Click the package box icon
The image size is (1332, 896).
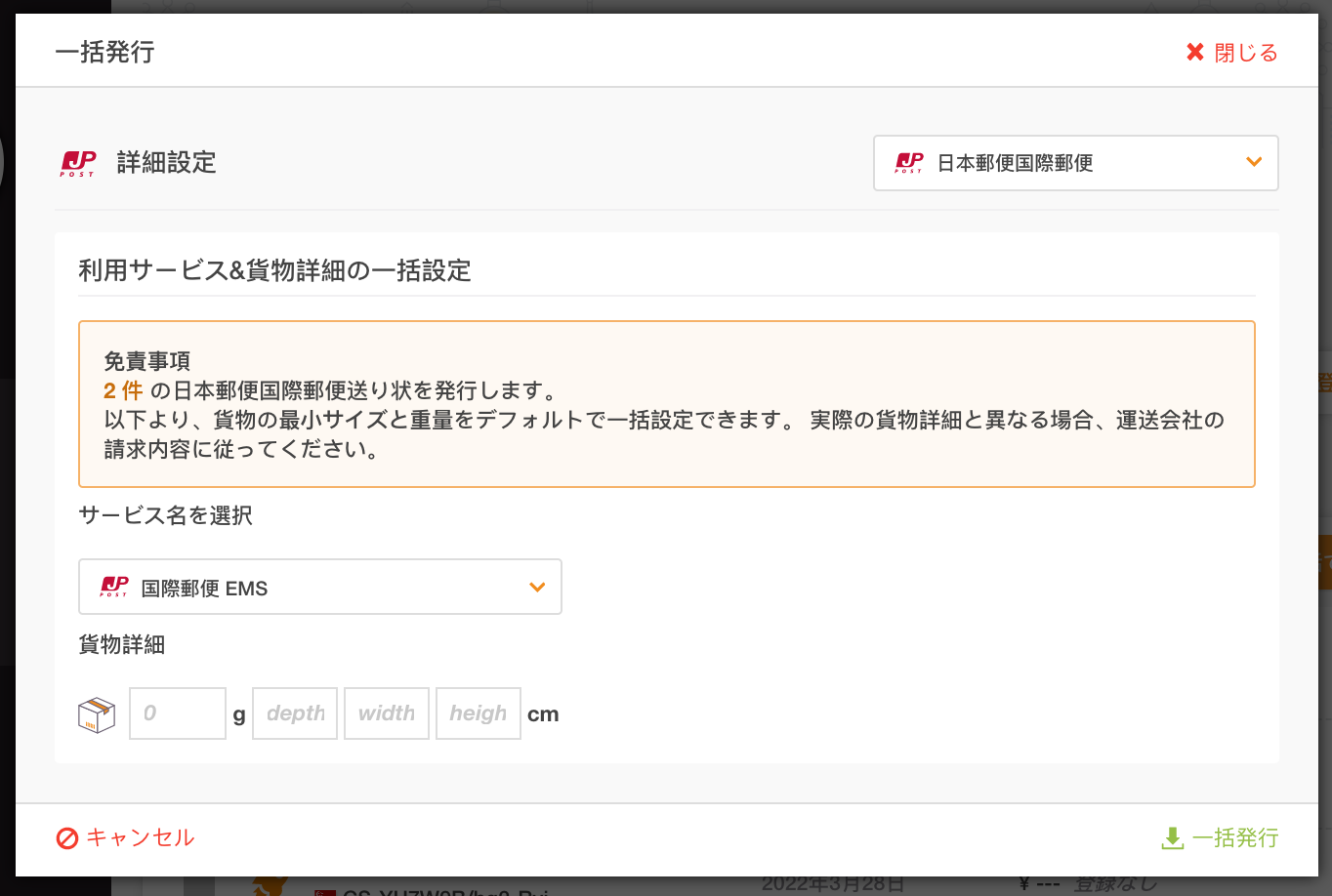click(97, 714)
